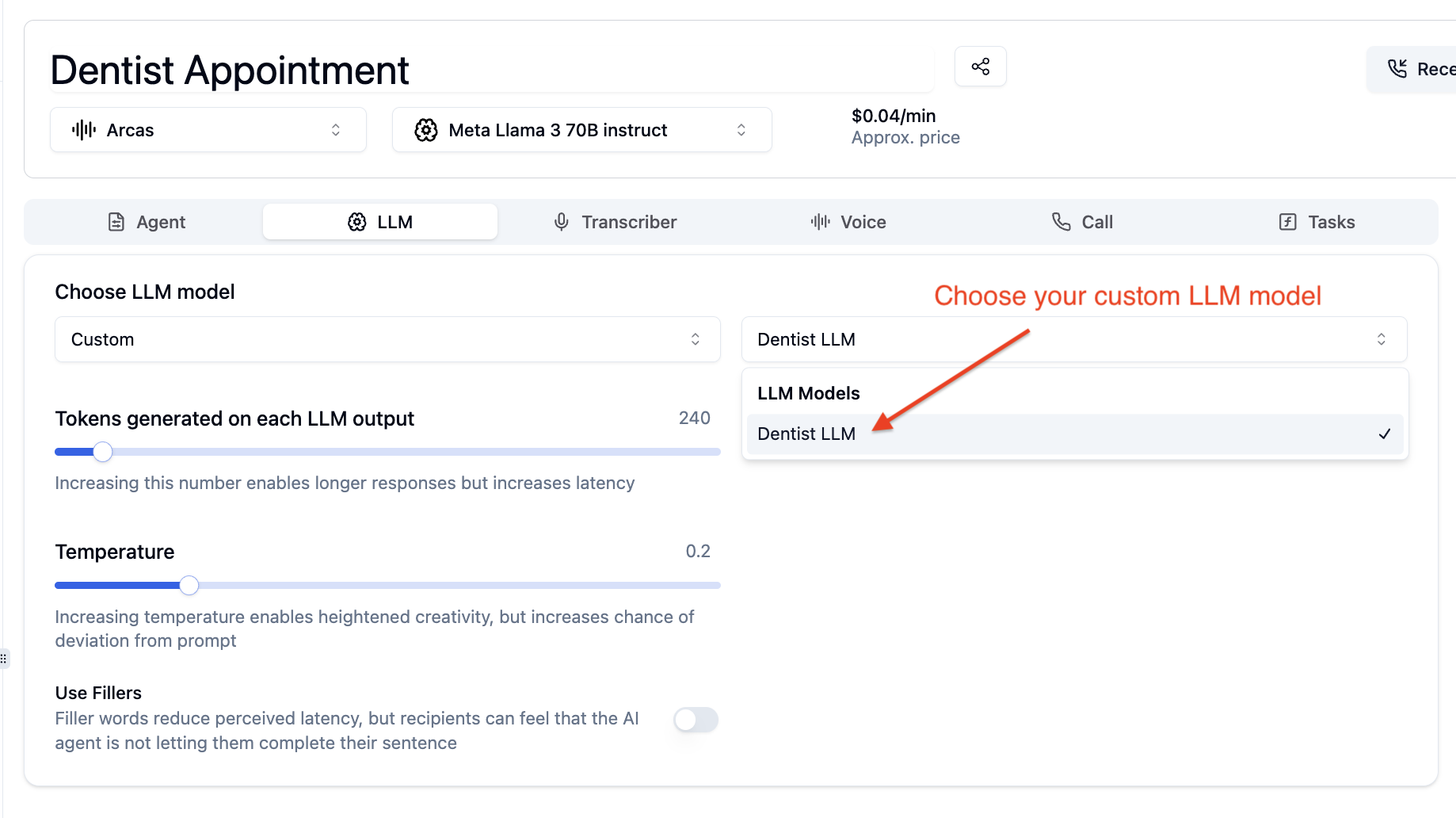This screenshot has height=818, width=1456.
Task: Click chevron arrows in Custom dropdown
Action: coord(696,339)
